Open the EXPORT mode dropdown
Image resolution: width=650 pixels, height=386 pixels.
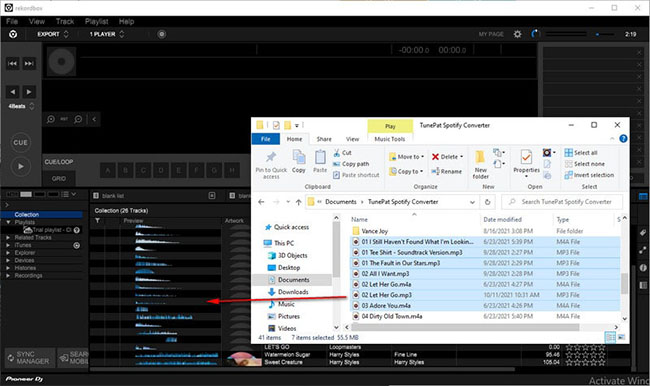(x=53, y=34)
